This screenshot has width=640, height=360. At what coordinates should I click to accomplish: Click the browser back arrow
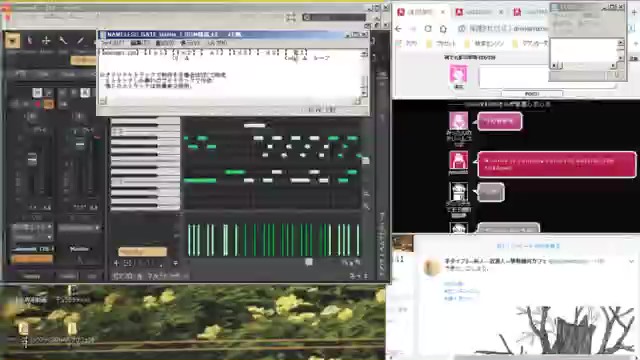(399, 29)
